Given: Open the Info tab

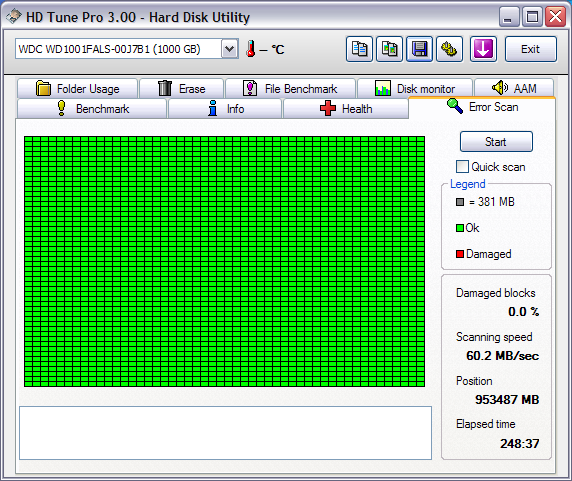Looking at the screenshot, I should pos(225,109).
